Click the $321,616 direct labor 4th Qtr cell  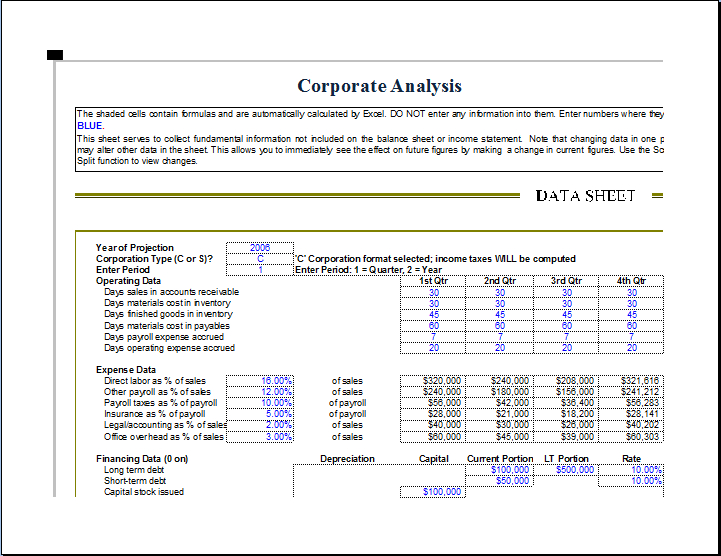click(631, 381)
